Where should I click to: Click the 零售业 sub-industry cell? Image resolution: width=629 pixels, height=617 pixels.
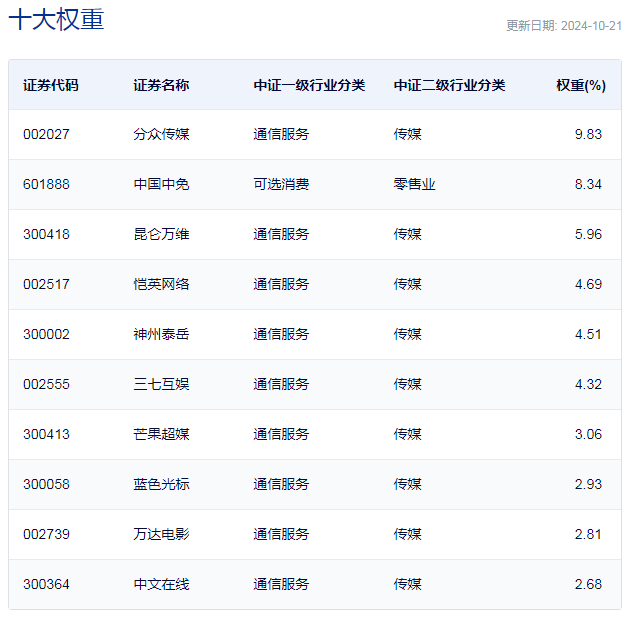pyautogui.click(x=414, y=184)
